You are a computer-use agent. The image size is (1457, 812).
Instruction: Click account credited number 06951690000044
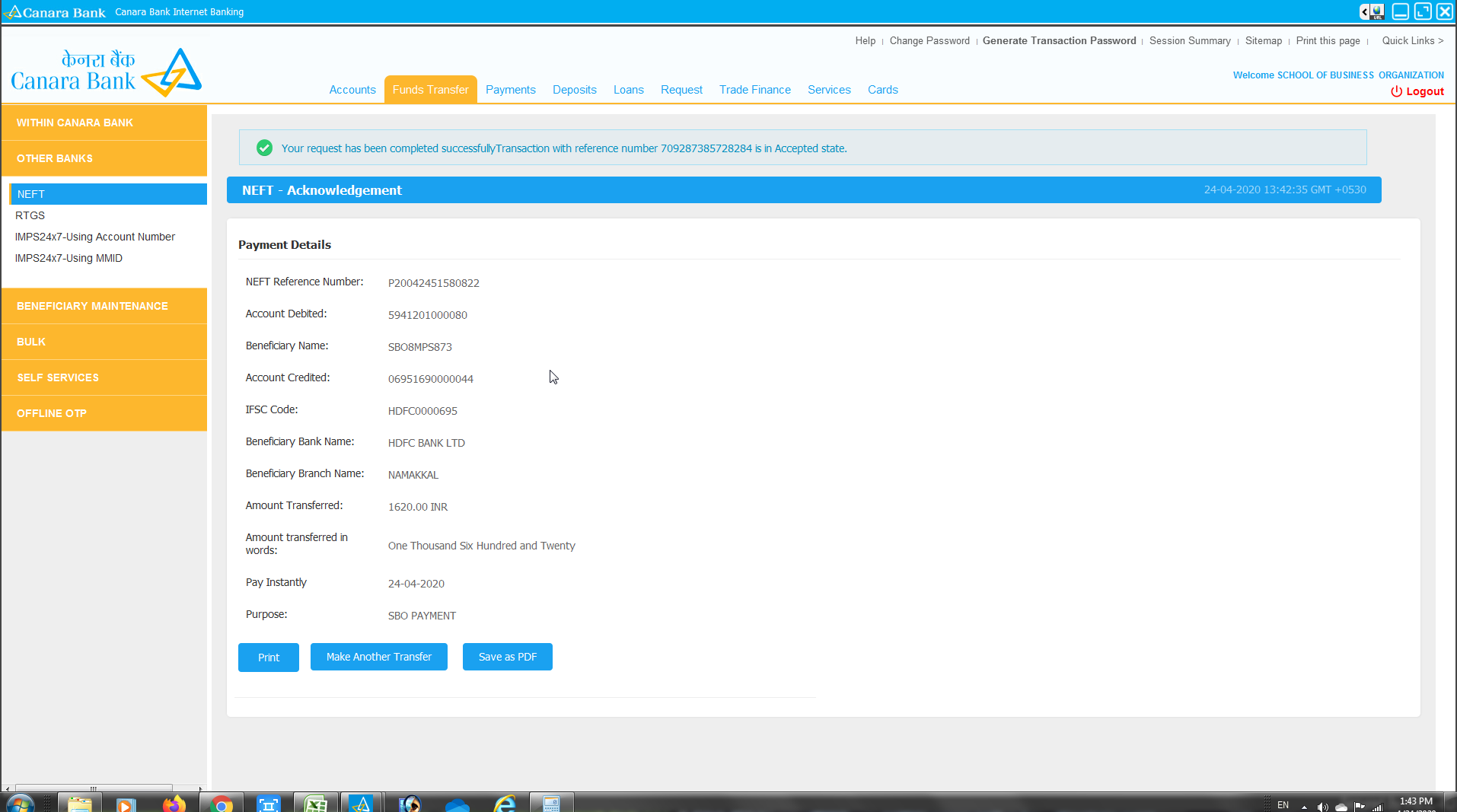(431, 379)
